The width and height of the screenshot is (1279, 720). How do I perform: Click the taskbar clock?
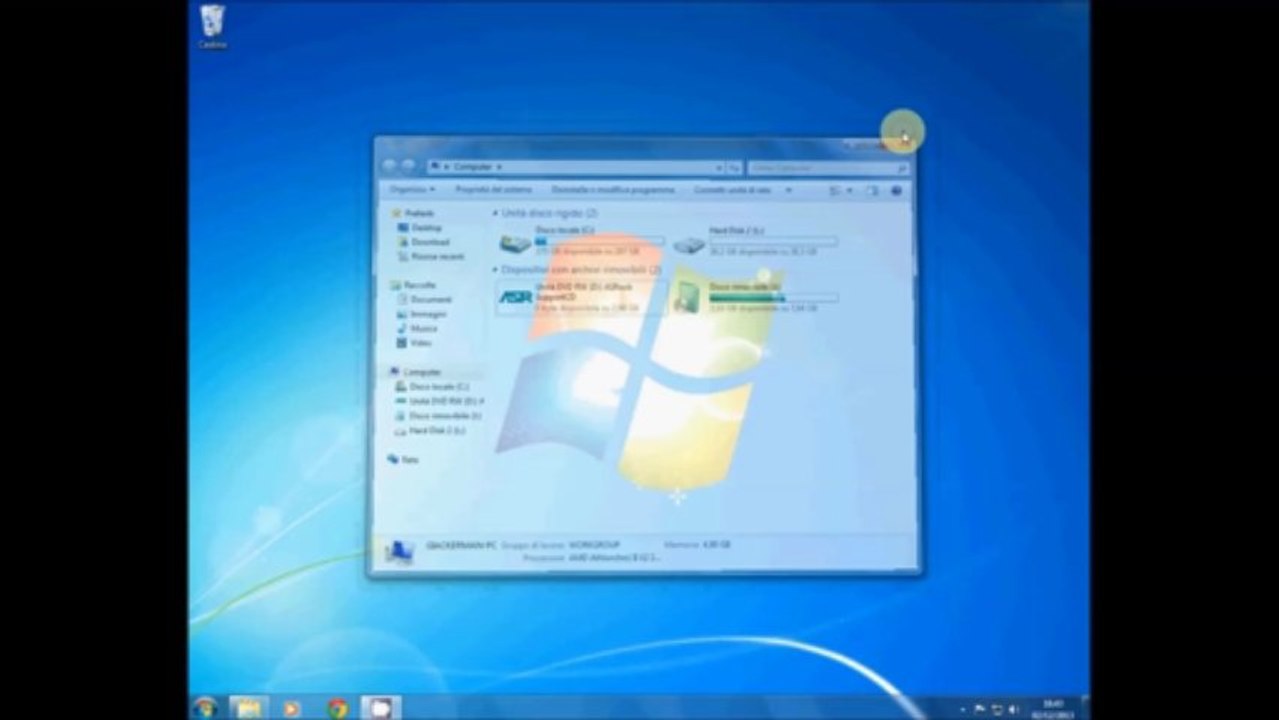[1052, 708]
